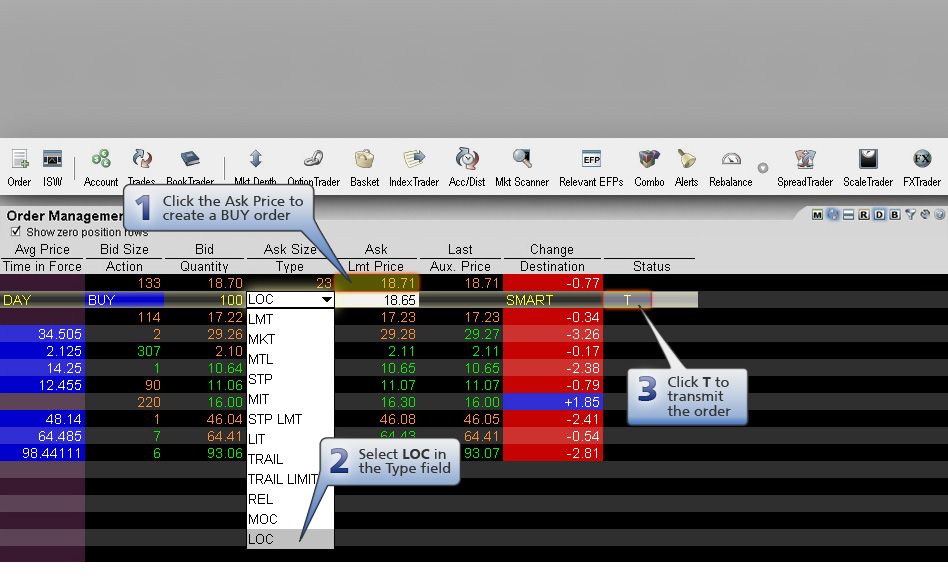Screen dimensions: 948x580
Task: Open the Combo builder
Action: pyautogui.click(x=649, y=168)
